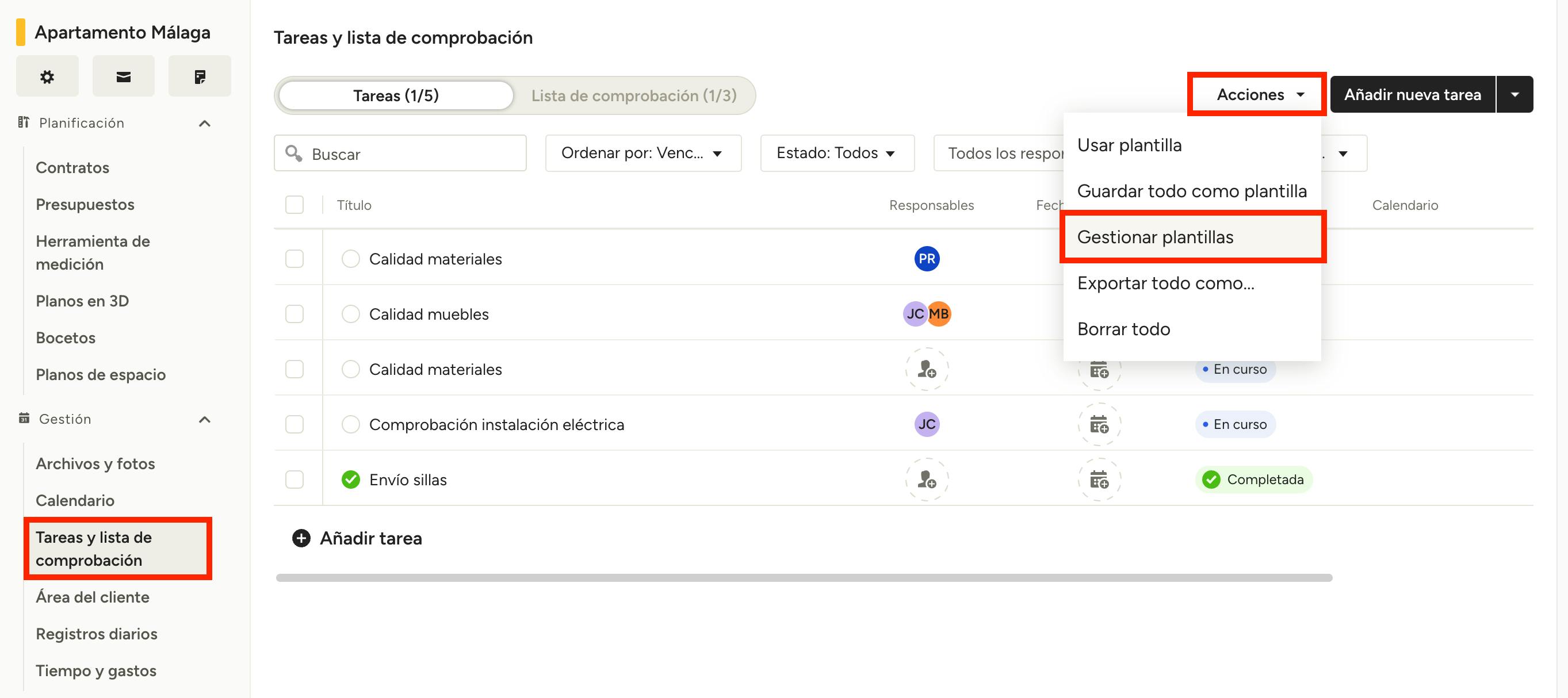Screen dimensions: 1568x698
Task: Open the Ordenar por dropdown
Action: 643,154
